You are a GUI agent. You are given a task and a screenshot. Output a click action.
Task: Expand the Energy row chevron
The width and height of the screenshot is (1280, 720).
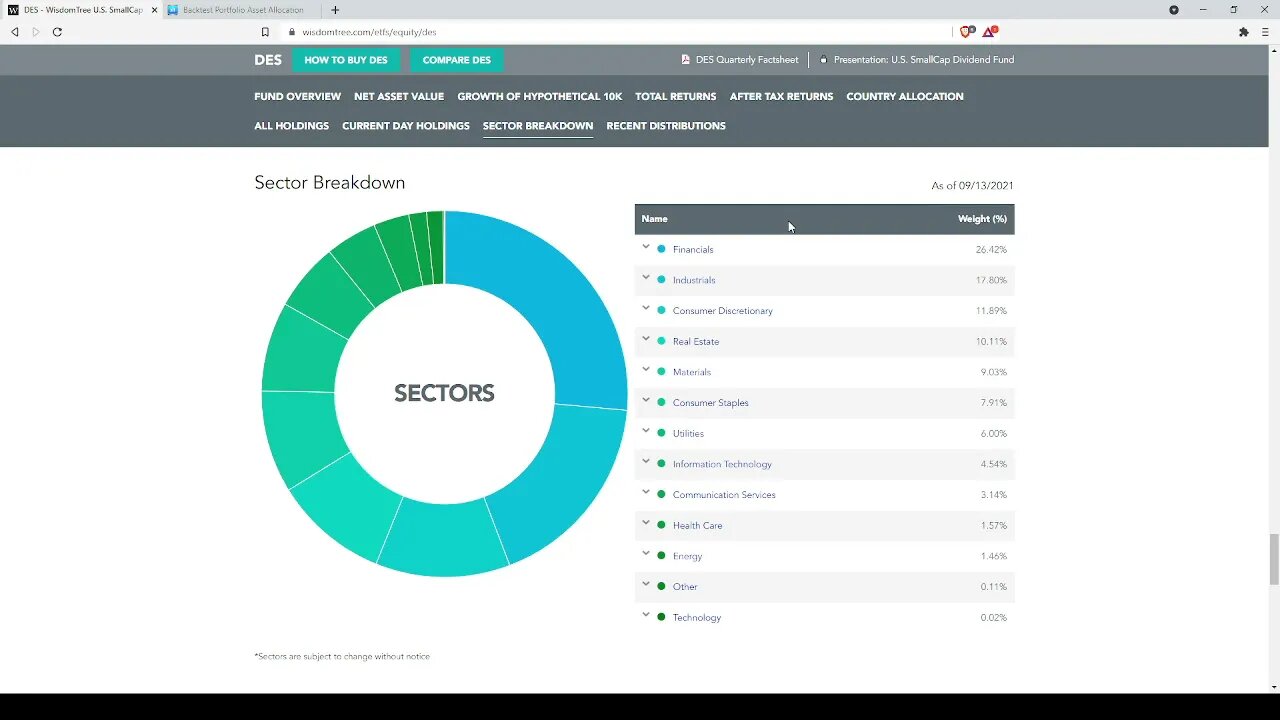pos(646,554)
